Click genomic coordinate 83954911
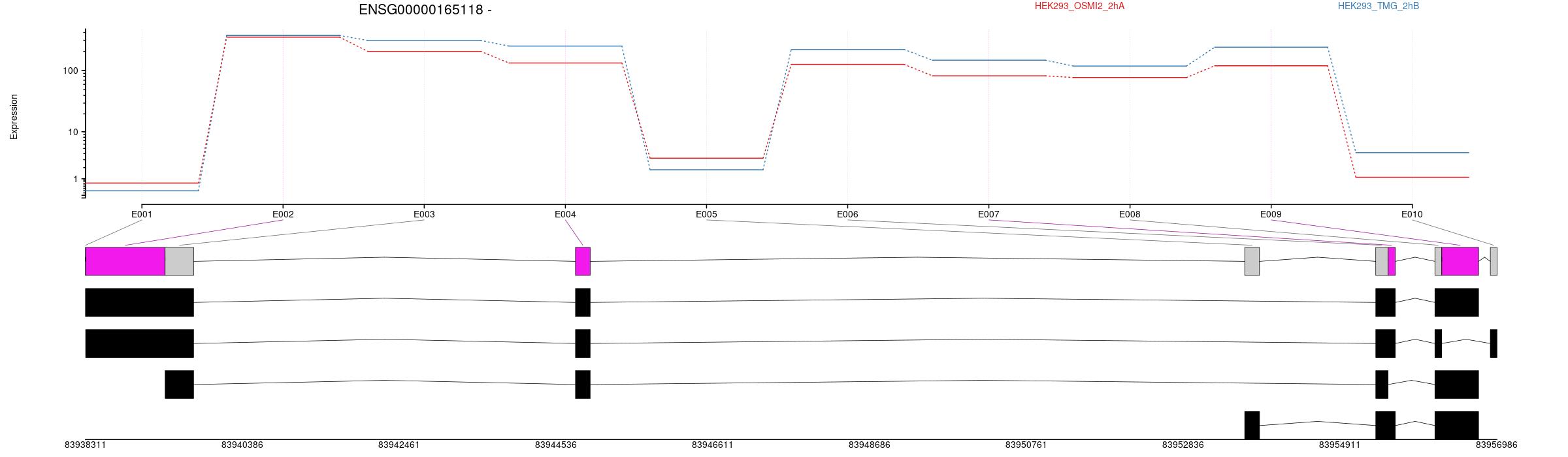1568x457 pixels. point(1339,445)
